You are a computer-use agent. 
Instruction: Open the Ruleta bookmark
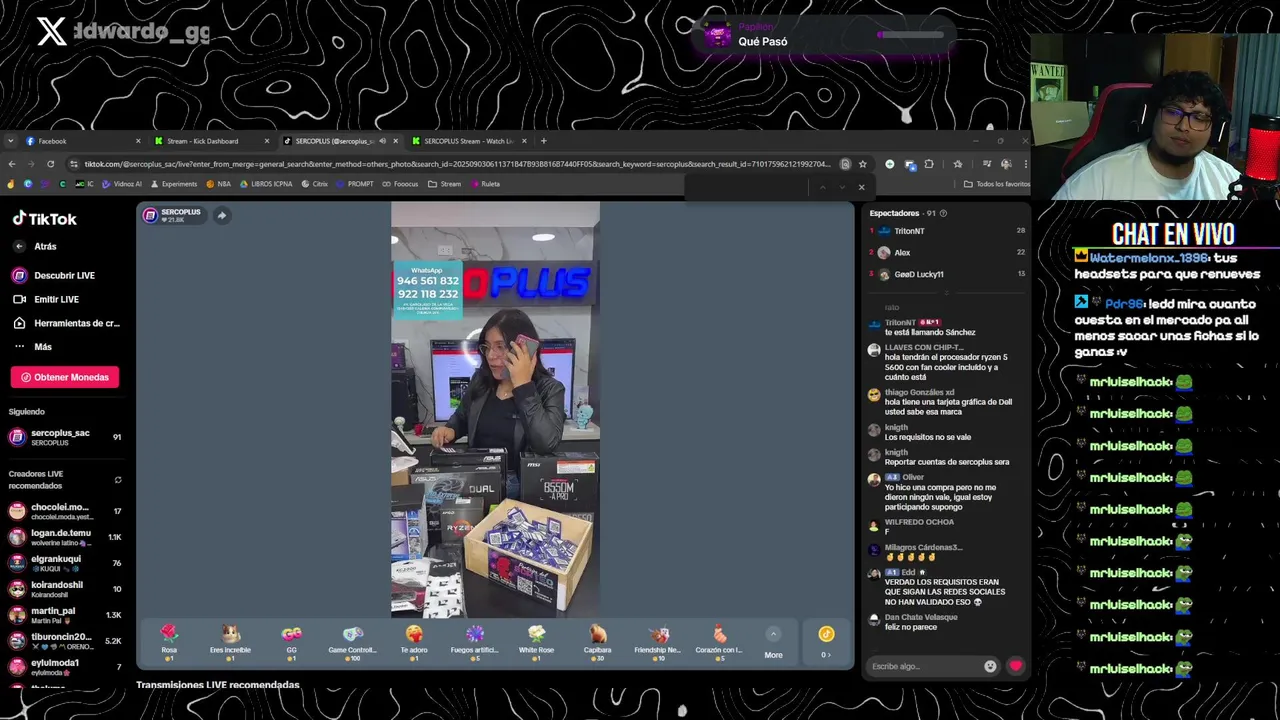click(484, 184)
